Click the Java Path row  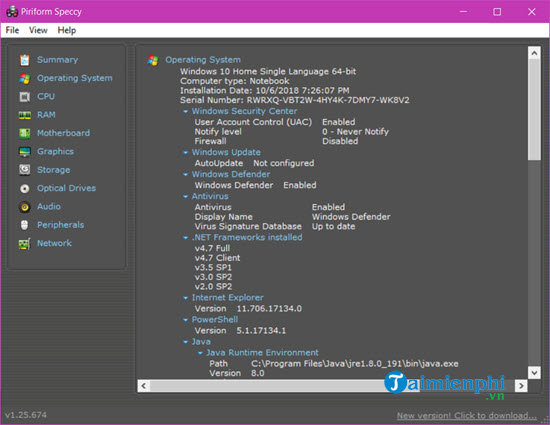tap(334, 364)
